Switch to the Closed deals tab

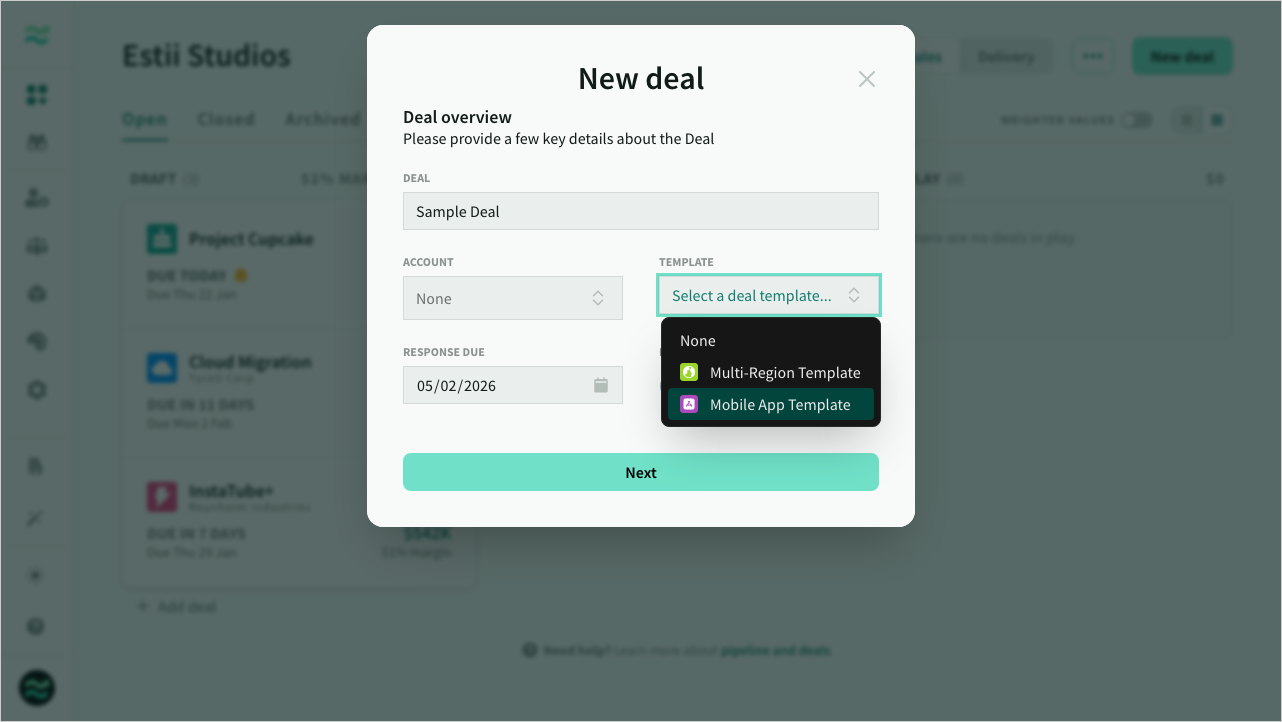coord(226,118)
